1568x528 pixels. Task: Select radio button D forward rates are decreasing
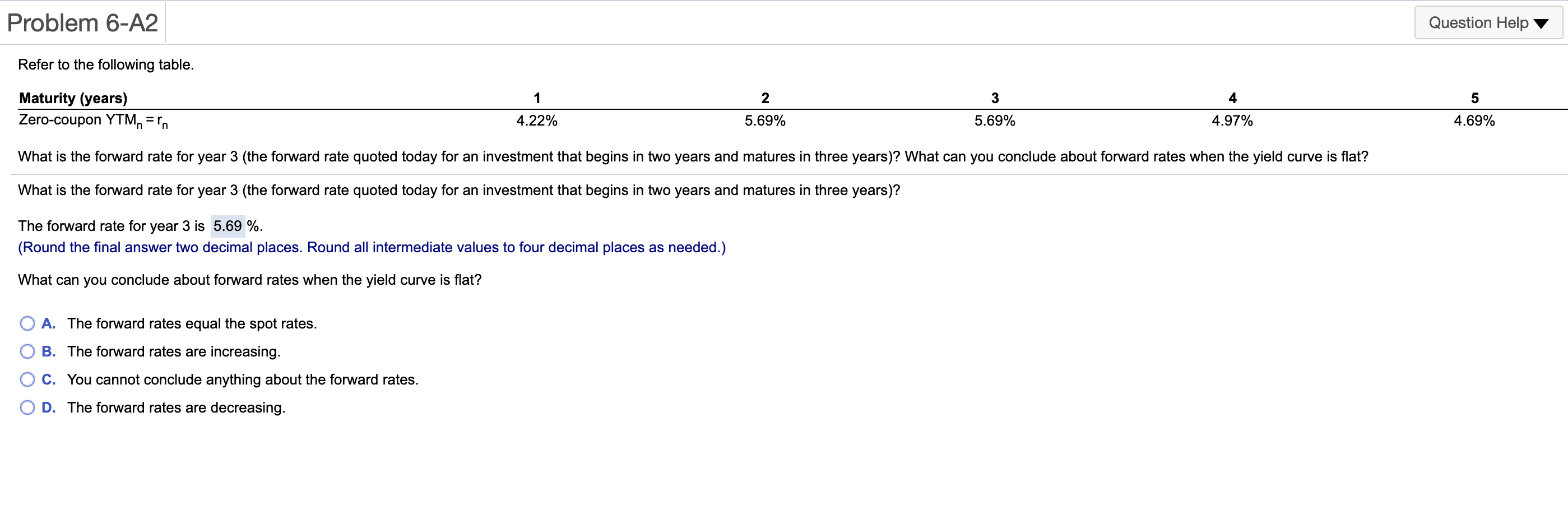click(x=27, y=407)
